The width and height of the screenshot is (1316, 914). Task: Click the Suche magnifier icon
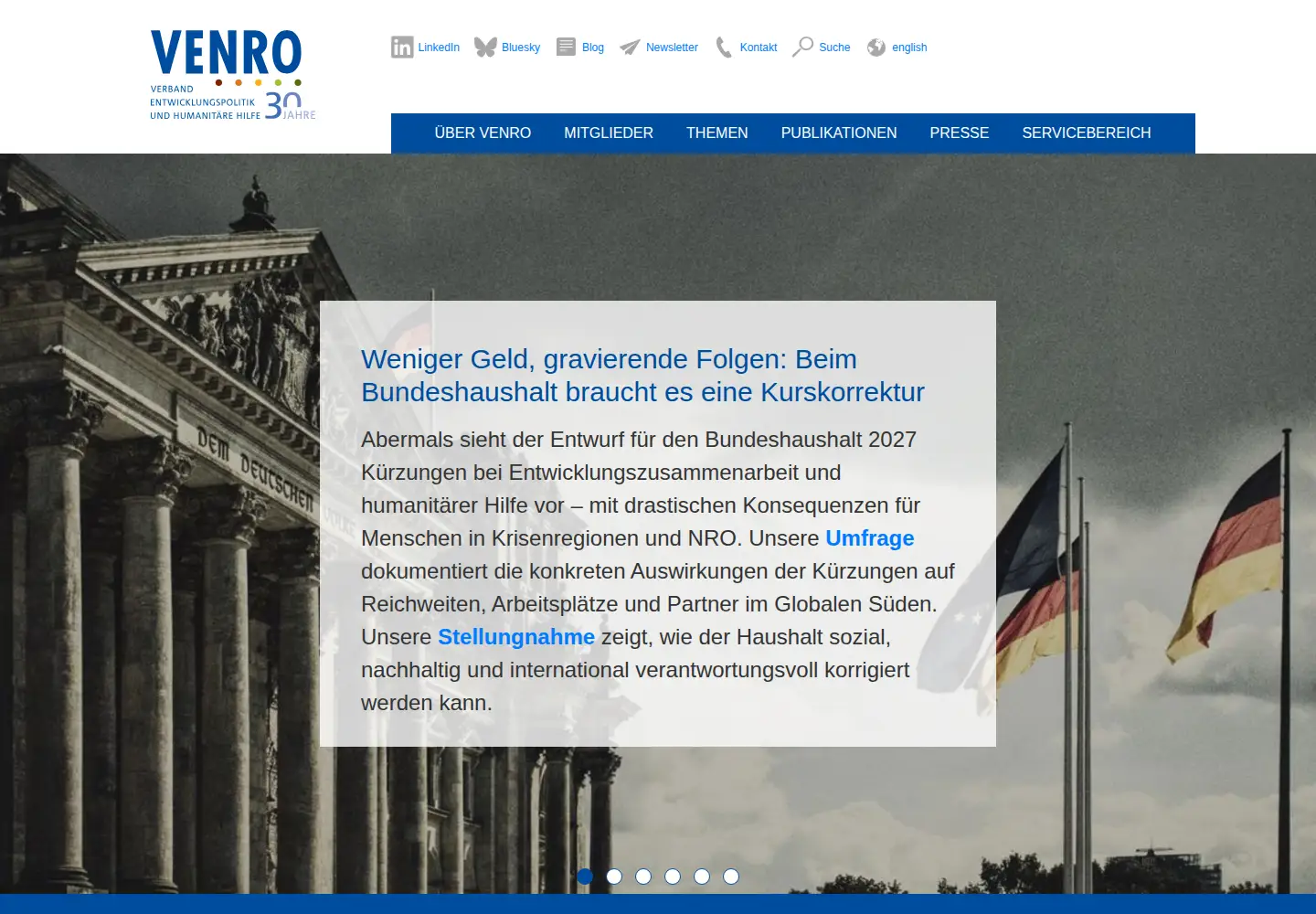(802, 47)
